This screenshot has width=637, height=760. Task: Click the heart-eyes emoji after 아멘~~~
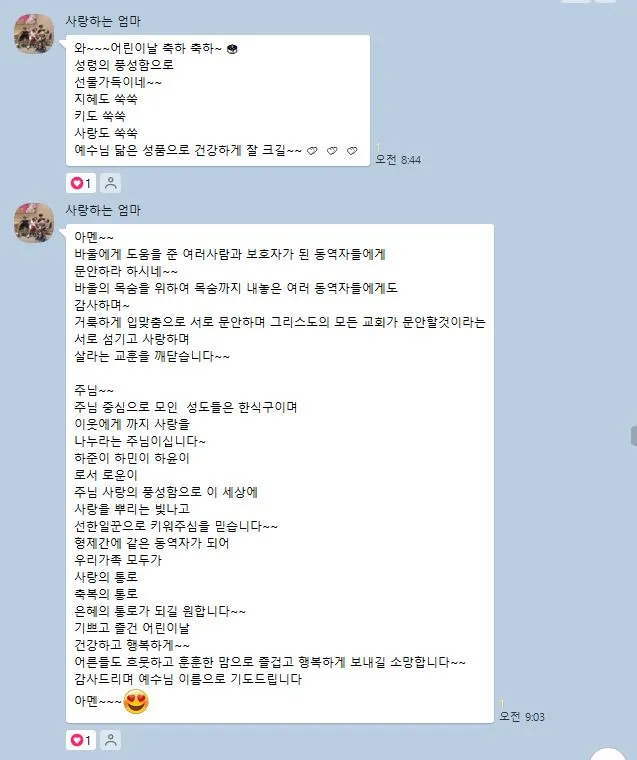(x=136, y=701)
